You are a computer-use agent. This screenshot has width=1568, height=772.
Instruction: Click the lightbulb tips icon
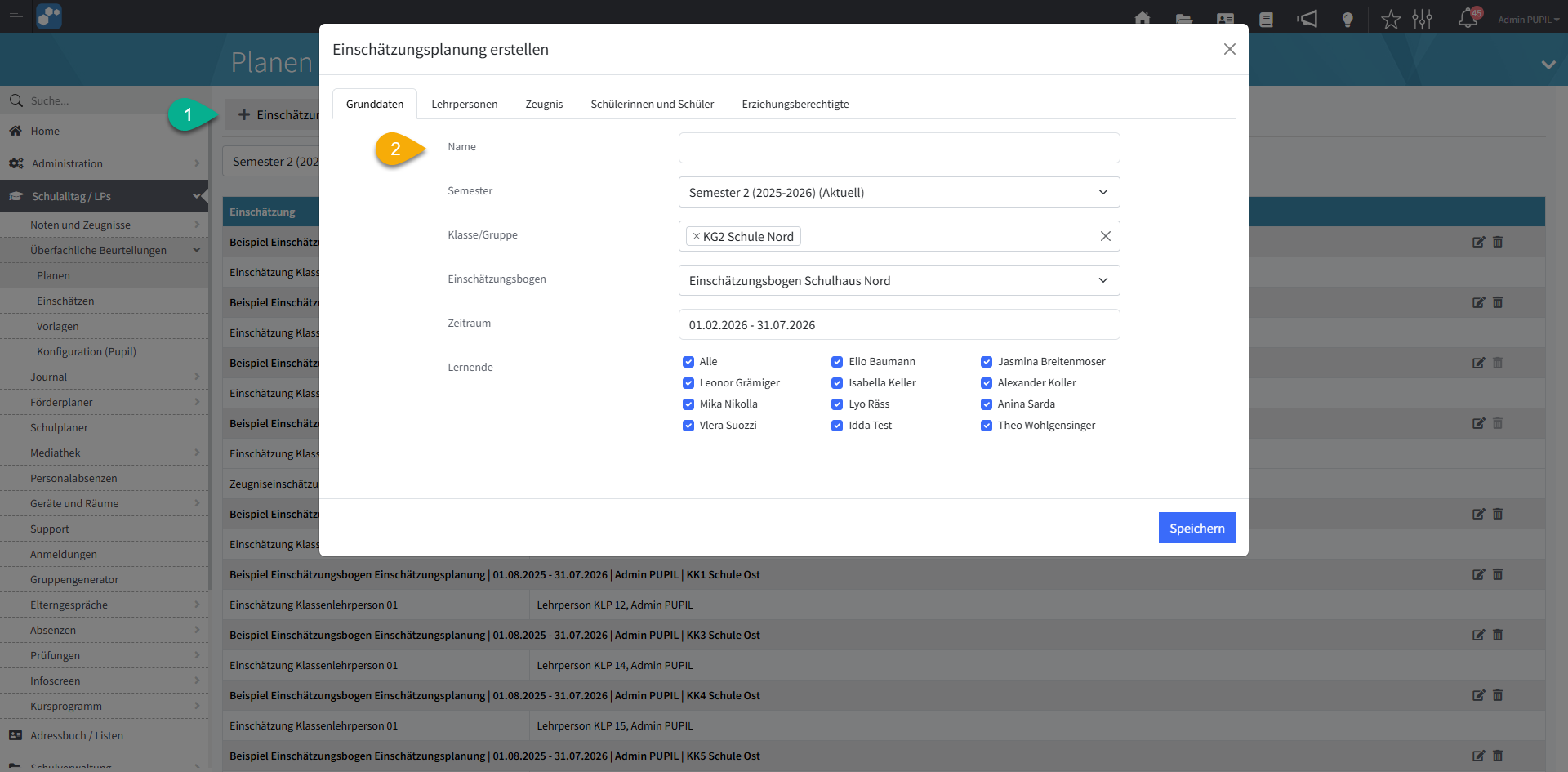1347,20
